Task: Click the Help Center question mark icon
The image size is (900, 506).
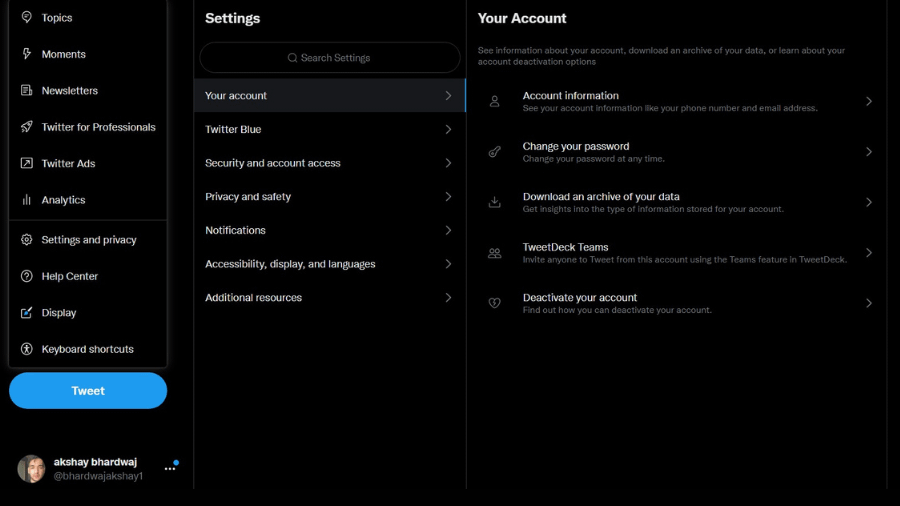Action: click(26, 276)
